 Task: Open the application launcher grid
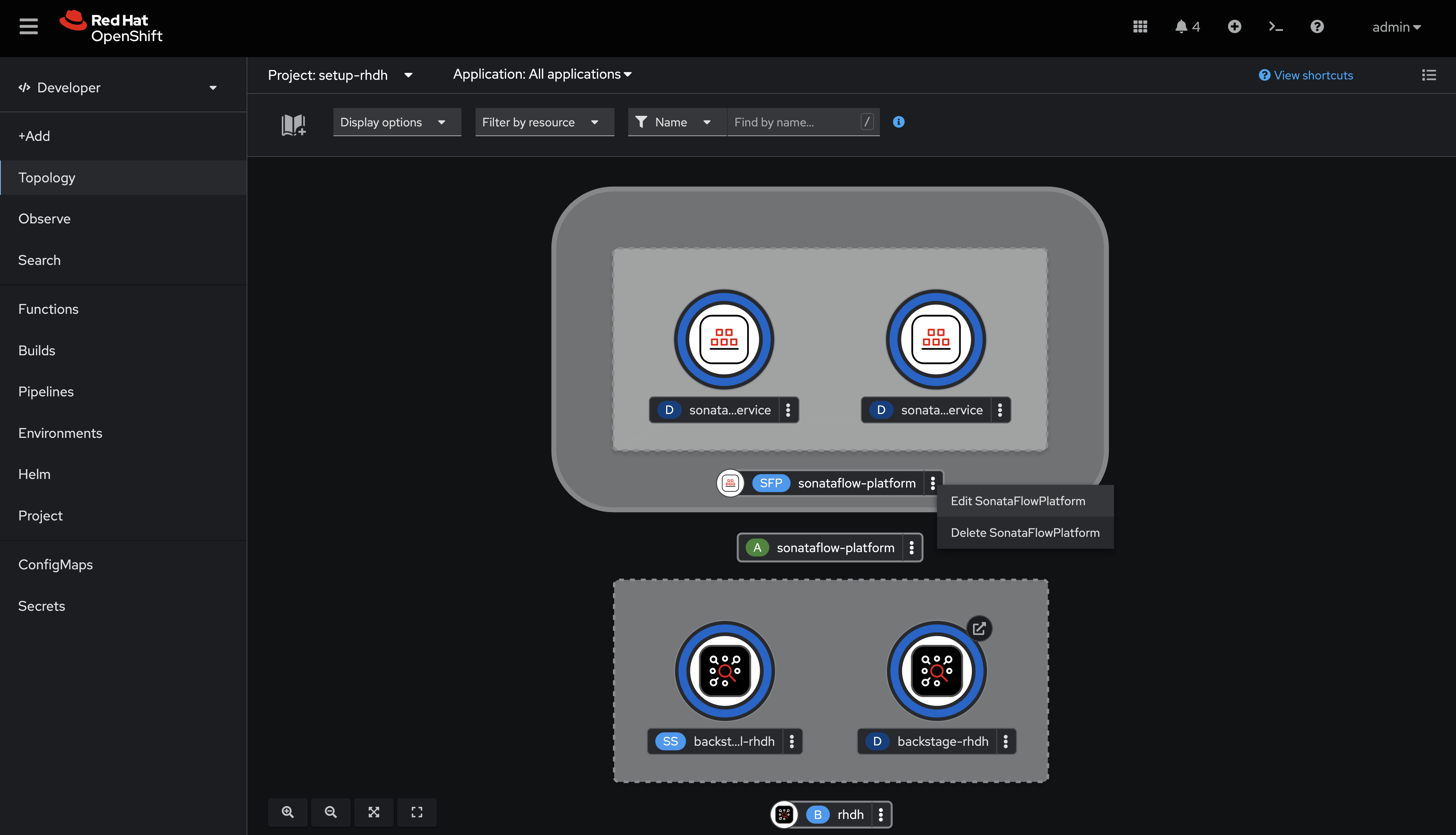pos(1140,26)
